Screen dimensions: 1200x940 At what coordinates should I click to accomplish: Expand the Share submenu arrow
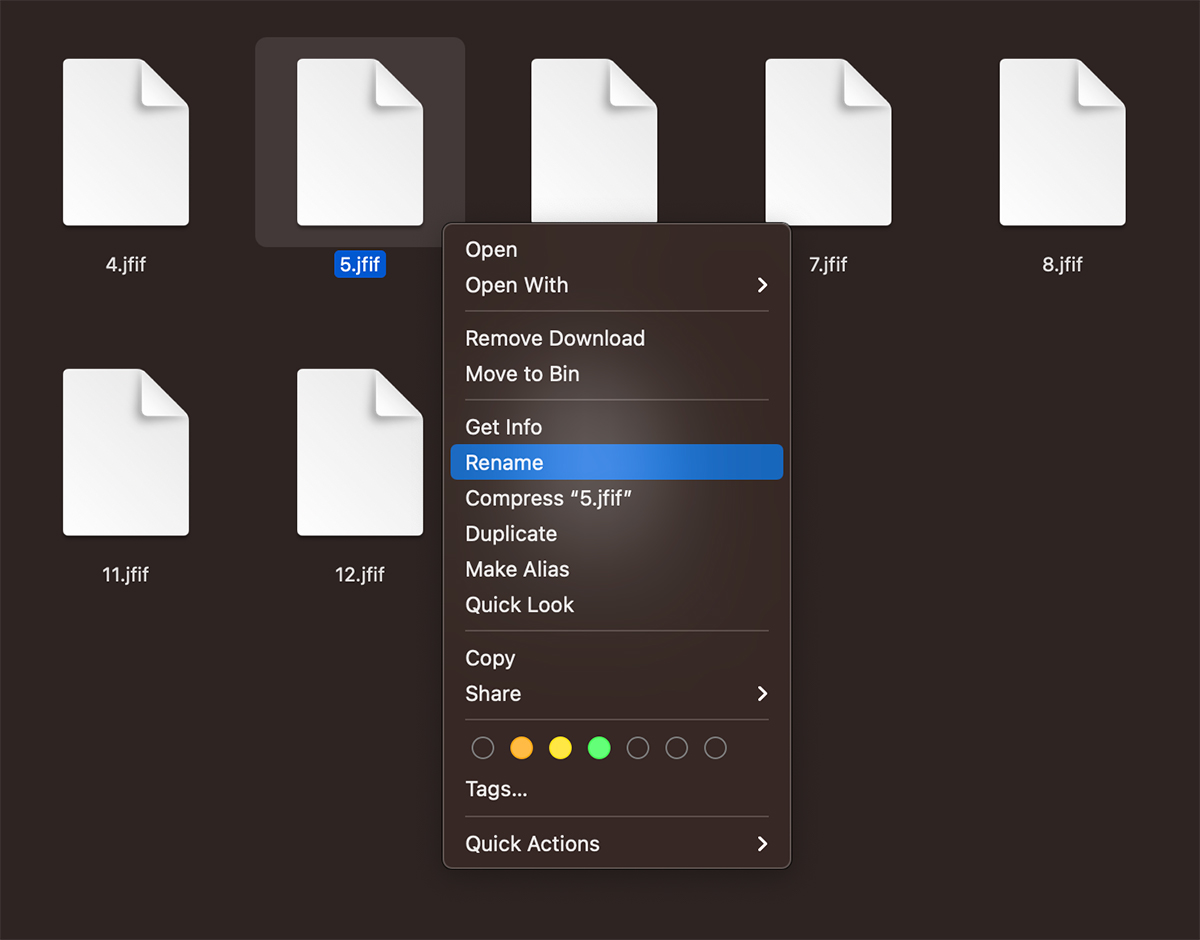point(762,694)
